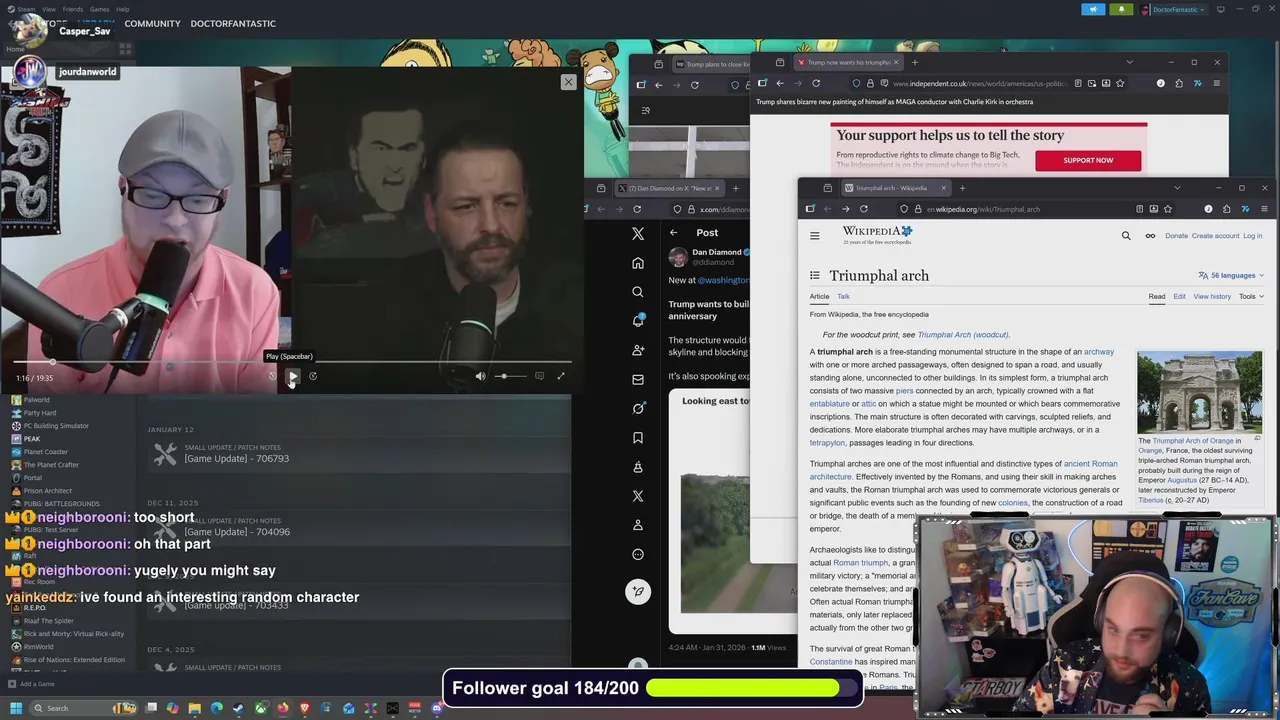Click Create account on Wikipedia
The image size is (1280, 720).
pos(1215,236)
